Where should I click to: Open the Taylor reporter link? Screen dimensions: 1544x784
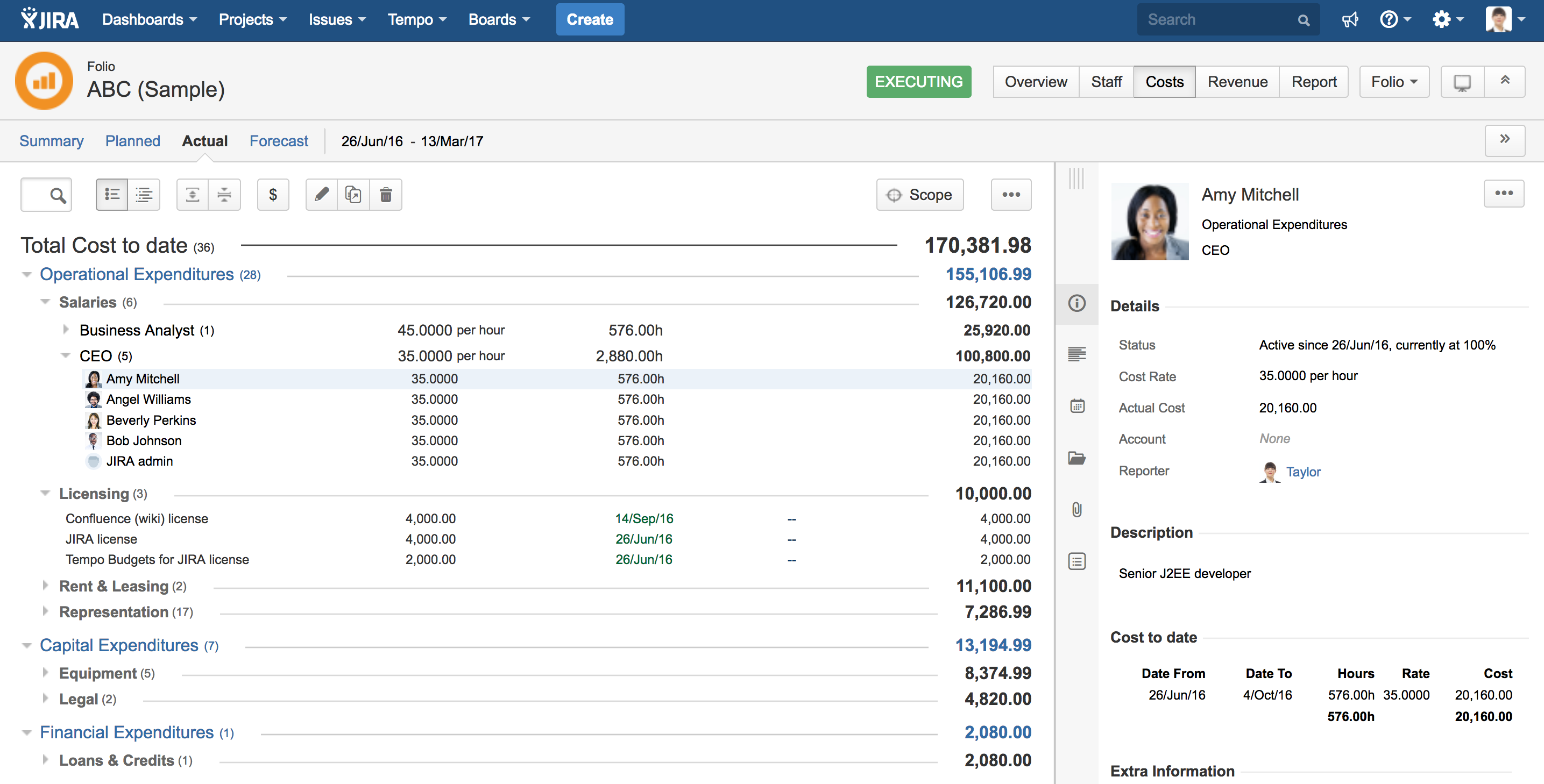coord(1302,472)
